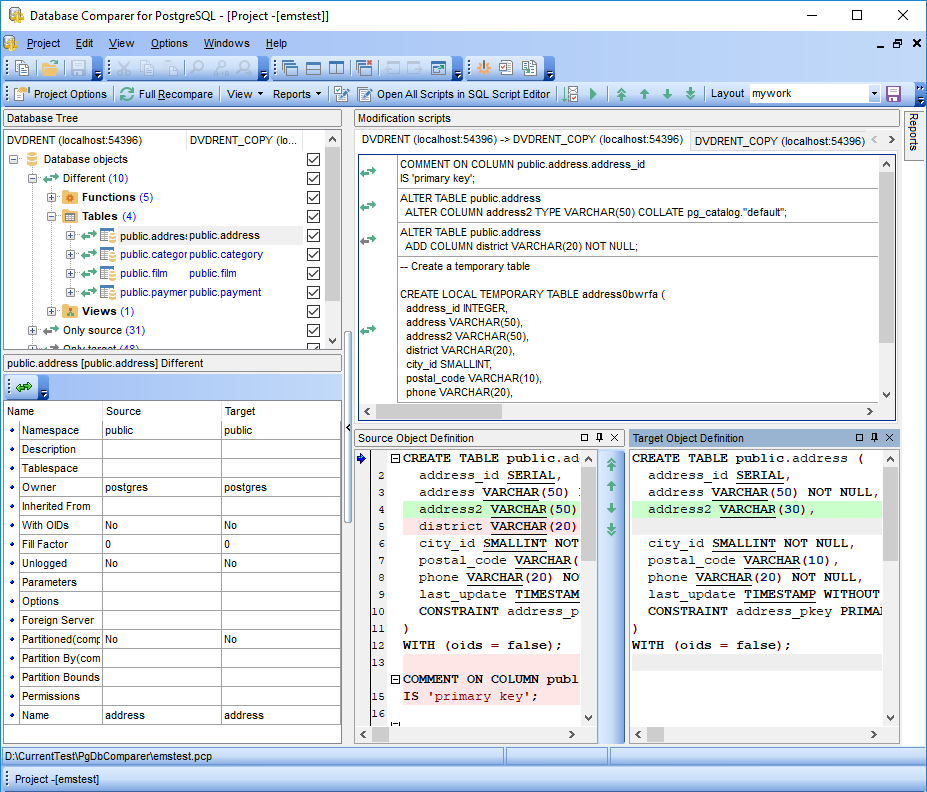Click the ALTER COLUMN address2 script row sync arrow
The height and width of the screenshot is (792, 927).
pyautogui.click(x=368, y=206)
